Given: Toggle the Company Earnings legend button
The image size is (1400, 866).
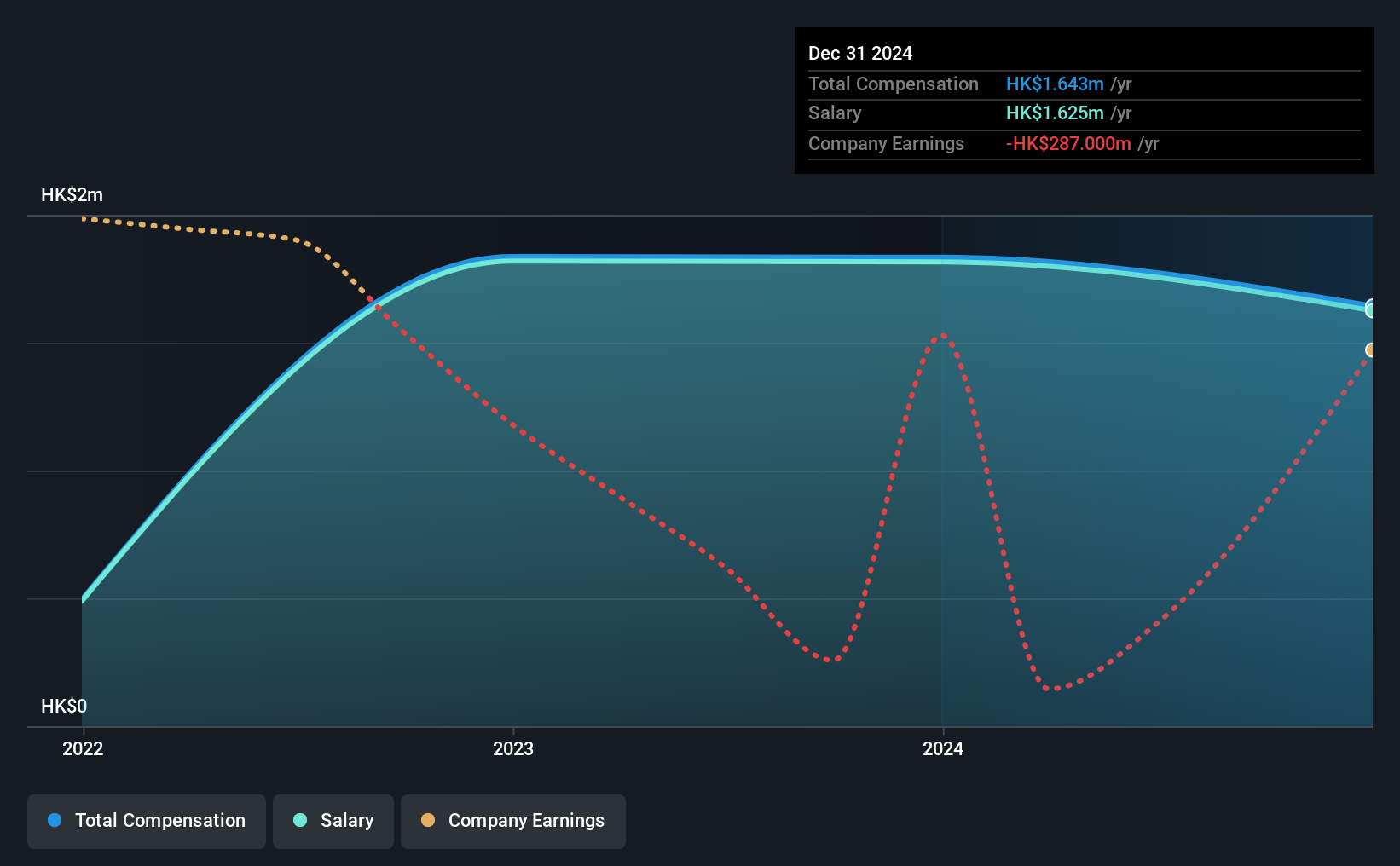Looking at the screenshot, I should pyautogui.click(x=513, y=821).
